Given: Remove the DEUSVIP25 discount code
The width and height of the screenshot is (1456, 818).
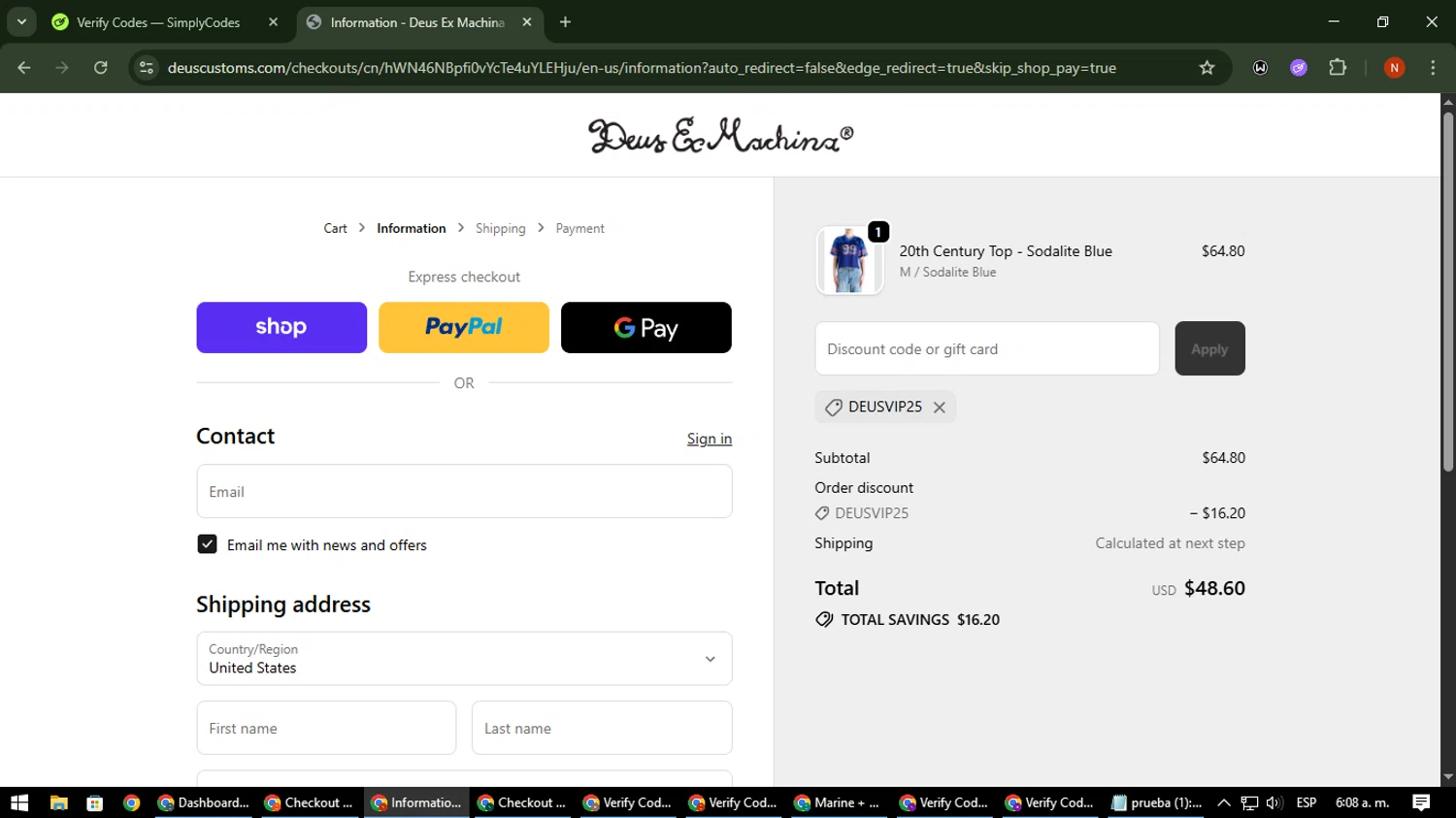Looking at the screenshot, I should click(940, 408).
